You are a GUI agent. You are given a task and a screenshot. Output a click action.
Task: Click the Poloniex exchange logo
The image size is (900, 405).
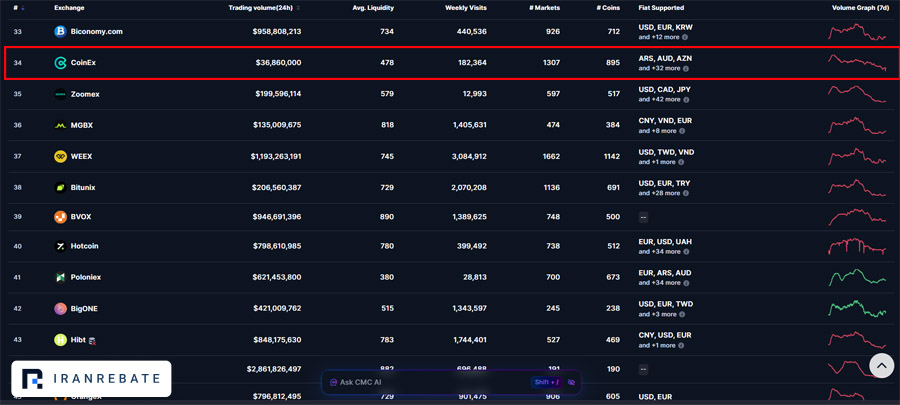pyautogui.click(x=60, y=277)
